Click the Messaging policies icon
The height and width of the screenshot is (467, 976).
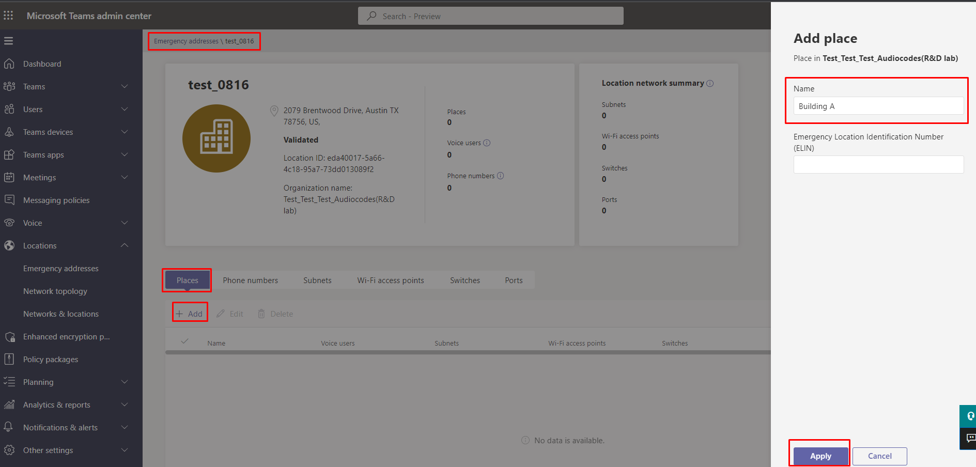(x=9, y=200)
